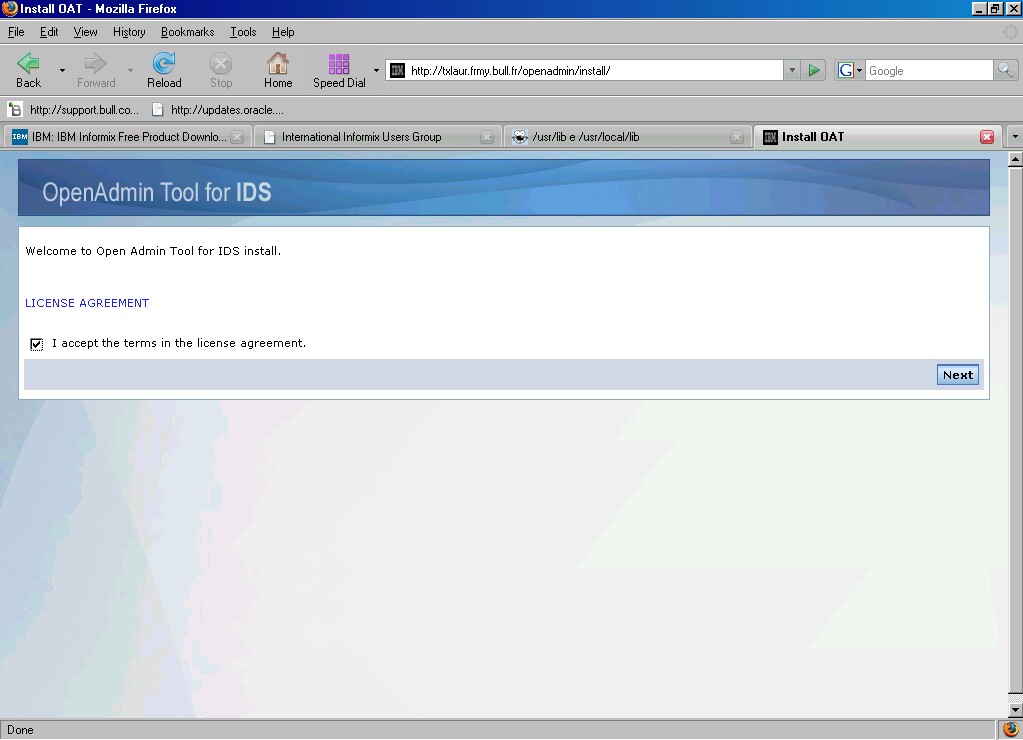Expand the search engine selector dropdown
The width and height of the screenshot is (1023, 740).
[850, 70]
